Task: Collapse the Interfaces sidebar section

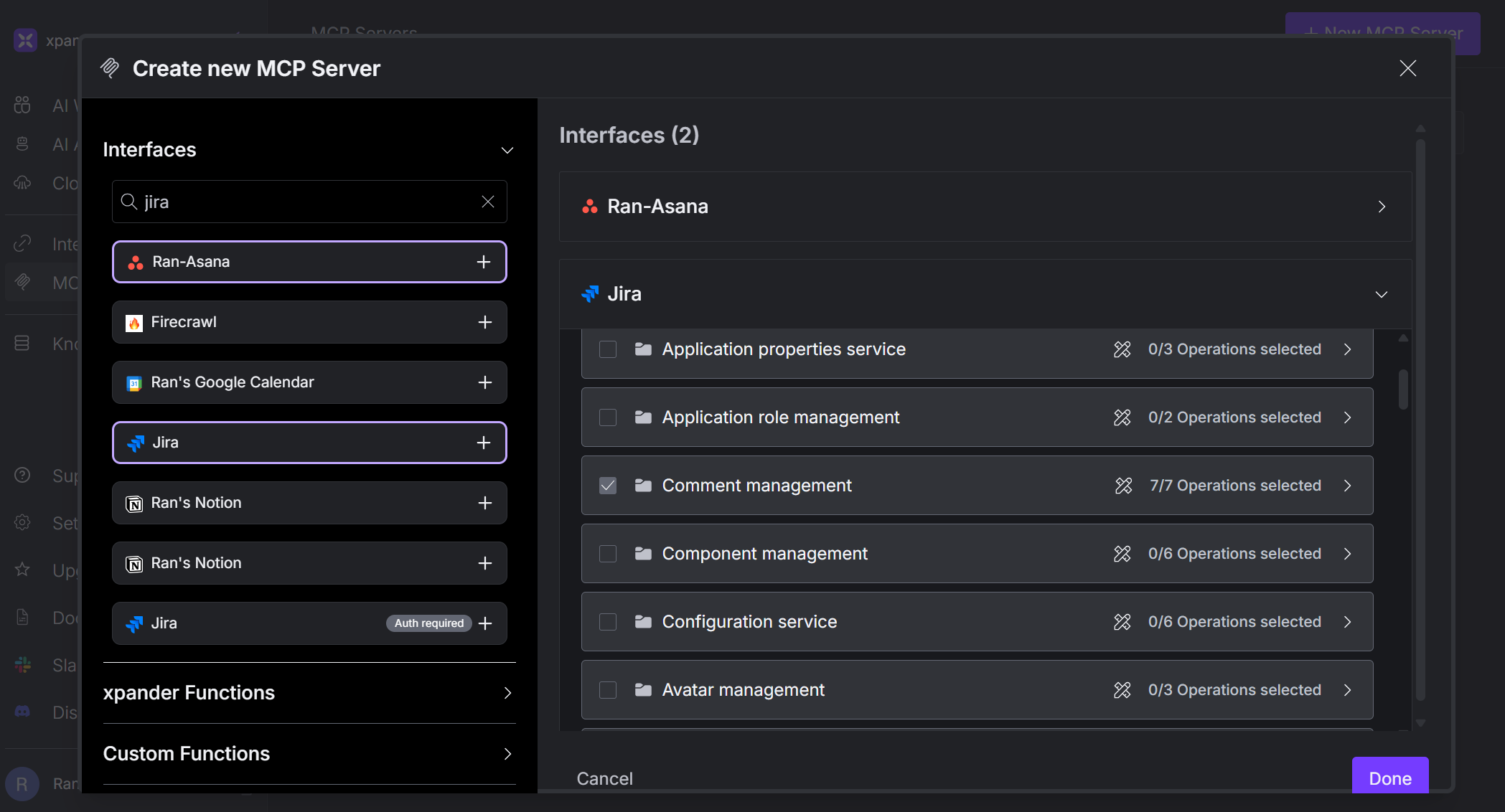Action: pyautogui.click(x=507, y=150)
